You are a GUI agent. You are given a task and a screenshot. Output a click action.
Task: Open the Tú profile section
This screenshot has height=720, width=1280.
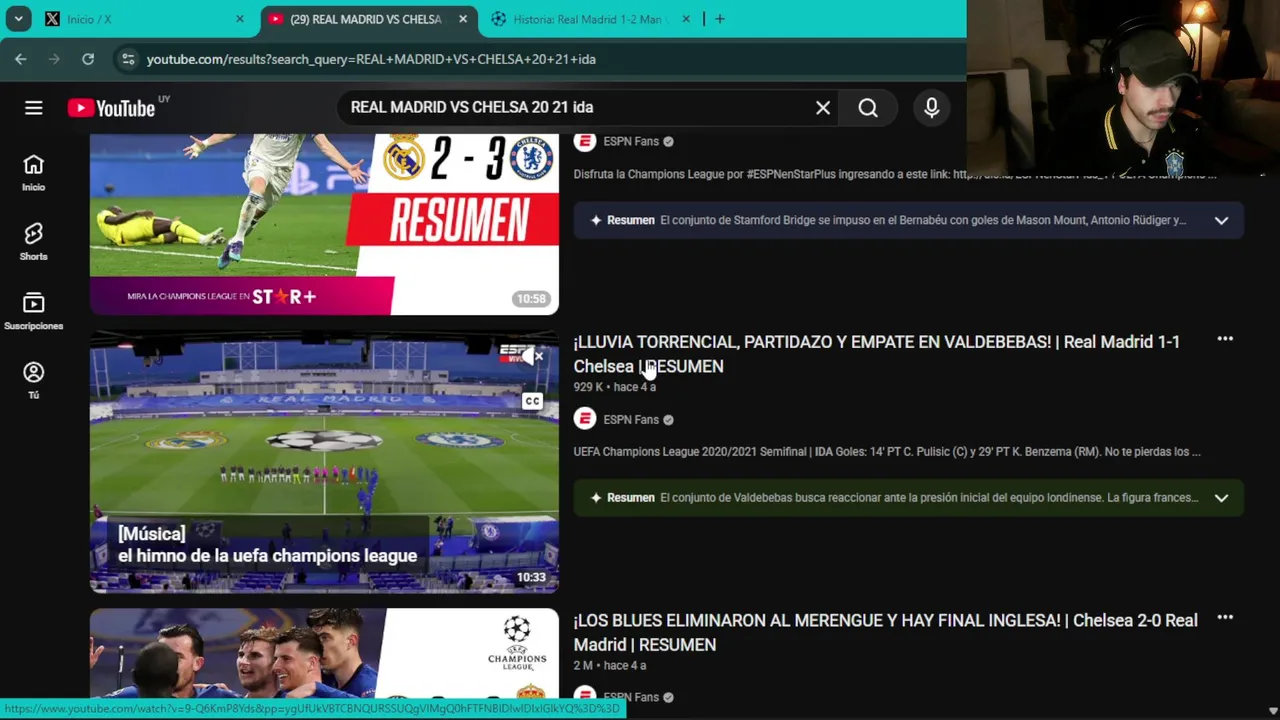click(33, 381)
